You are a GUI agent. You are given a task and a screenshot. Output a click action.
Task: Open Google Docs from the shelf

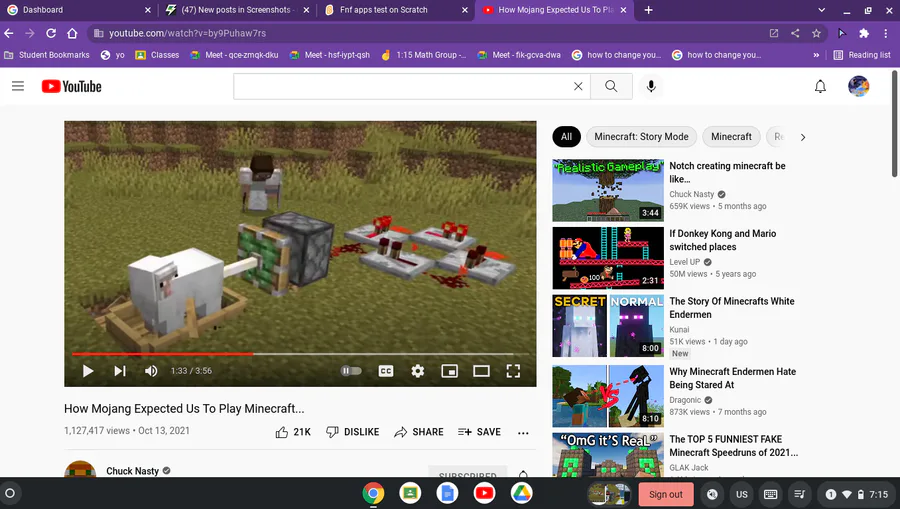click(447, 493)
